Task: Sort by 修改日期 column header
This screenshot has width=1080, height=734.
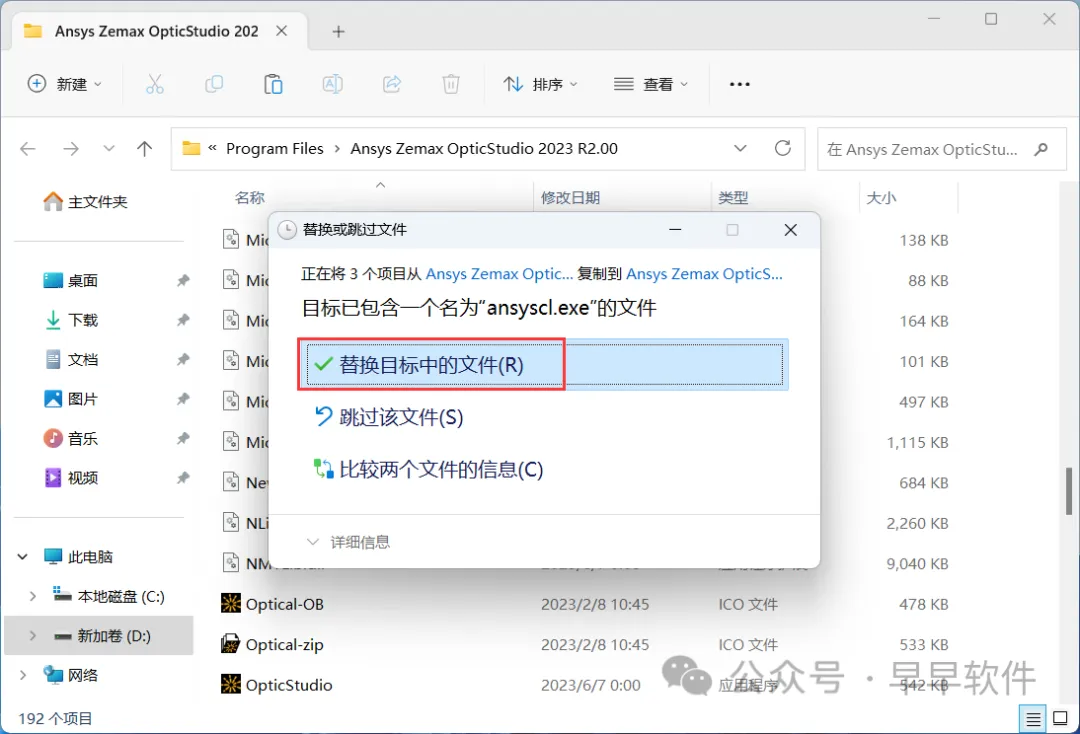Action: point(570,198)
